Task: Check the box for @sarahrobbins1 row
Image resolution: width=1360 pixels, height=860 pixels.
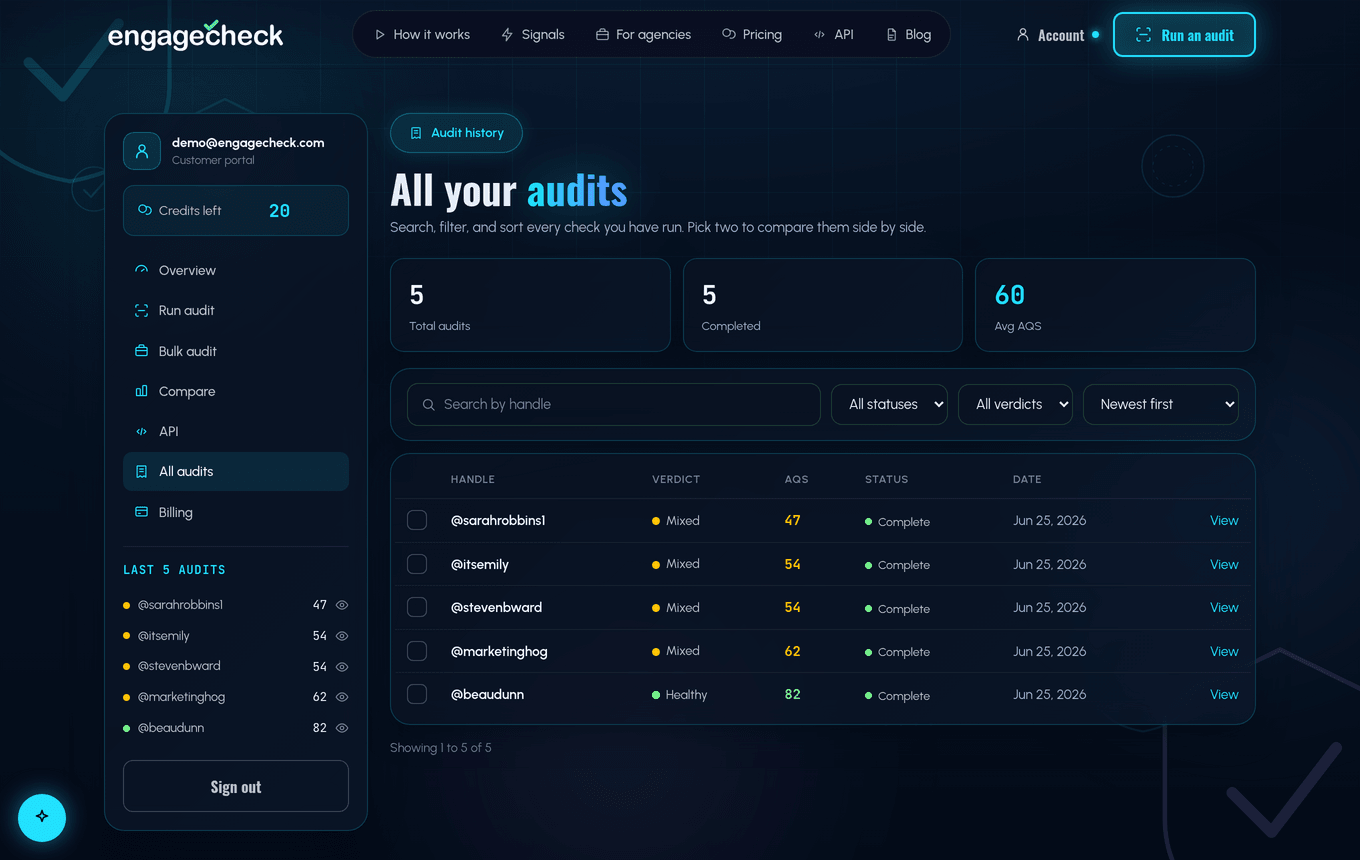Action: pyautogui.click(x=417, y=520)
